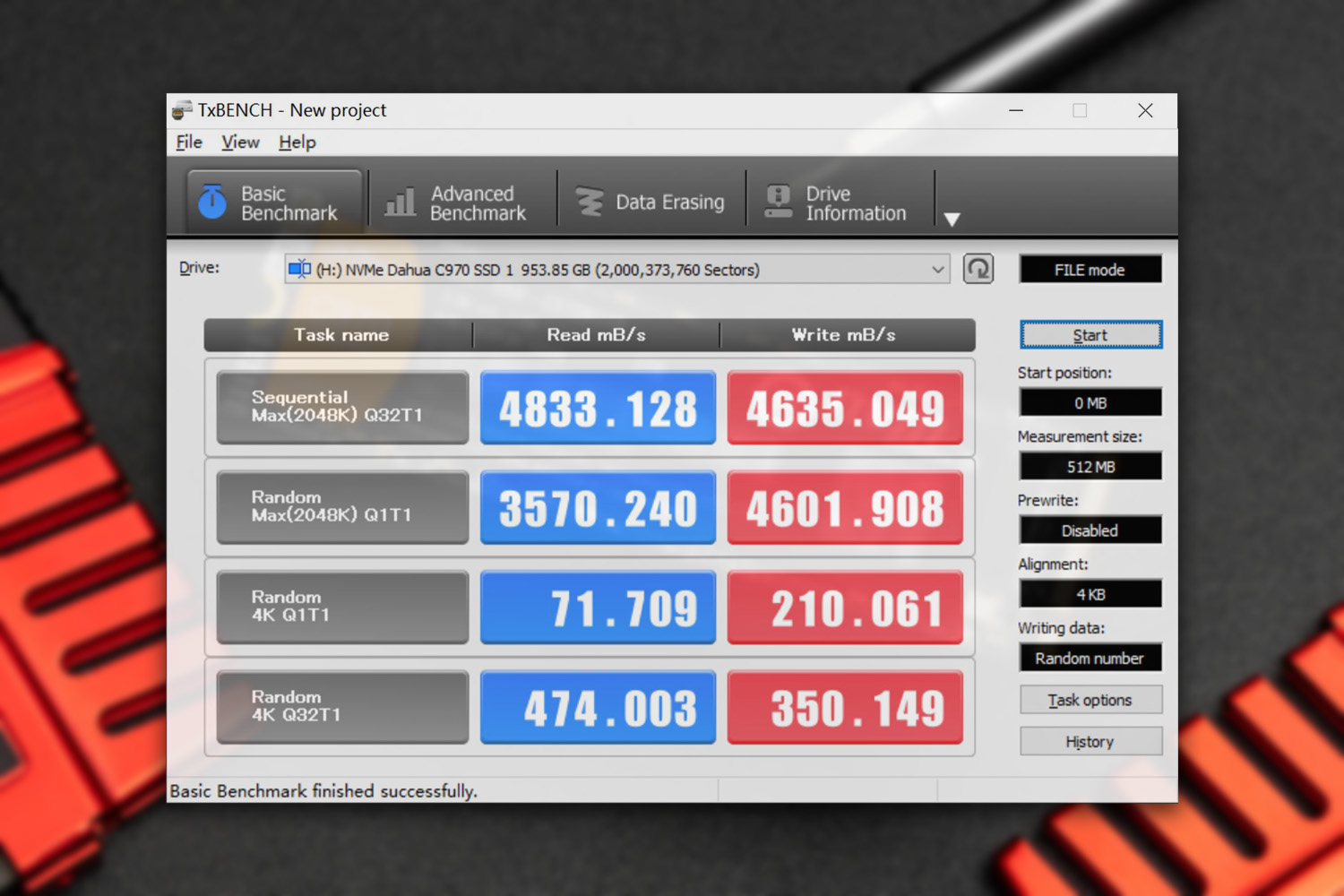Viewport: 1344px width, 896px height.
Task: Enable Prewrite by clicking Disabled
Action: pyautogui.click(x=1090, y=530)
